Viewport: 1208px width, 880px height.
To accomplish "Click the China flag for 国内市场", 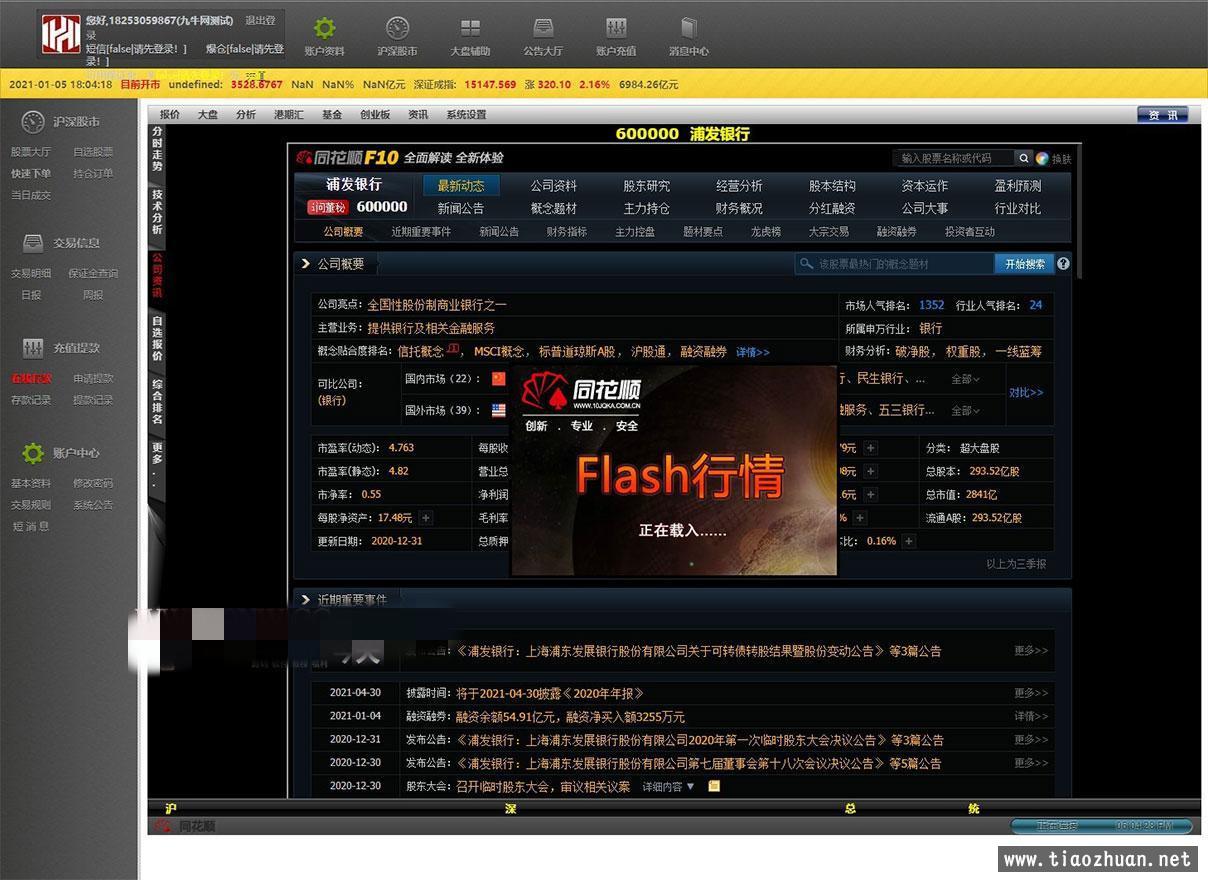I will pyautogui.click(x=499, y=379).
